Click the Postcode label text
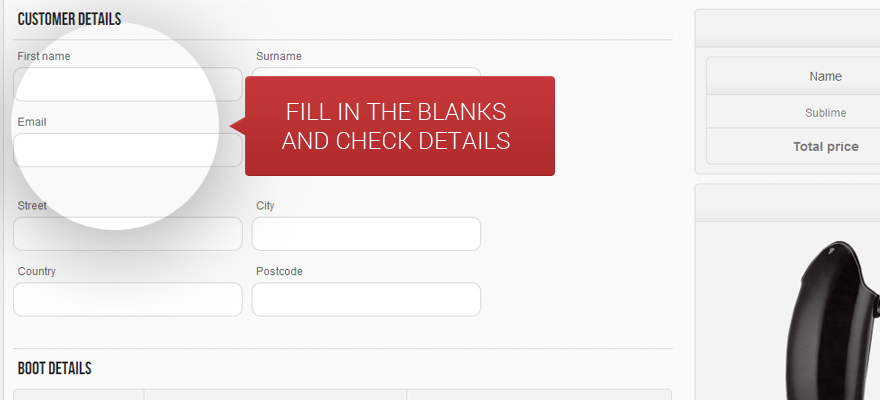880x400 pixels. click(279, 271)
